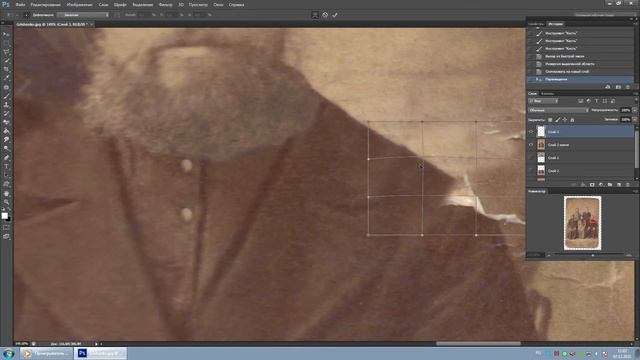Screen dimensions: 640x360
Task: Select the Horizontal Type tool
Action: (6, 167)
